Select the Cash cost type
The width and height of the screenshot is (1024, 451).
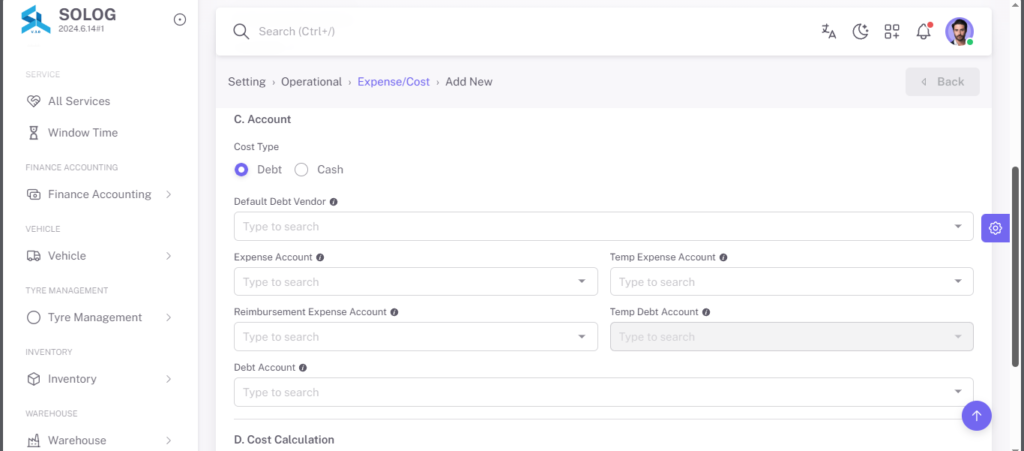coord(301,170)
